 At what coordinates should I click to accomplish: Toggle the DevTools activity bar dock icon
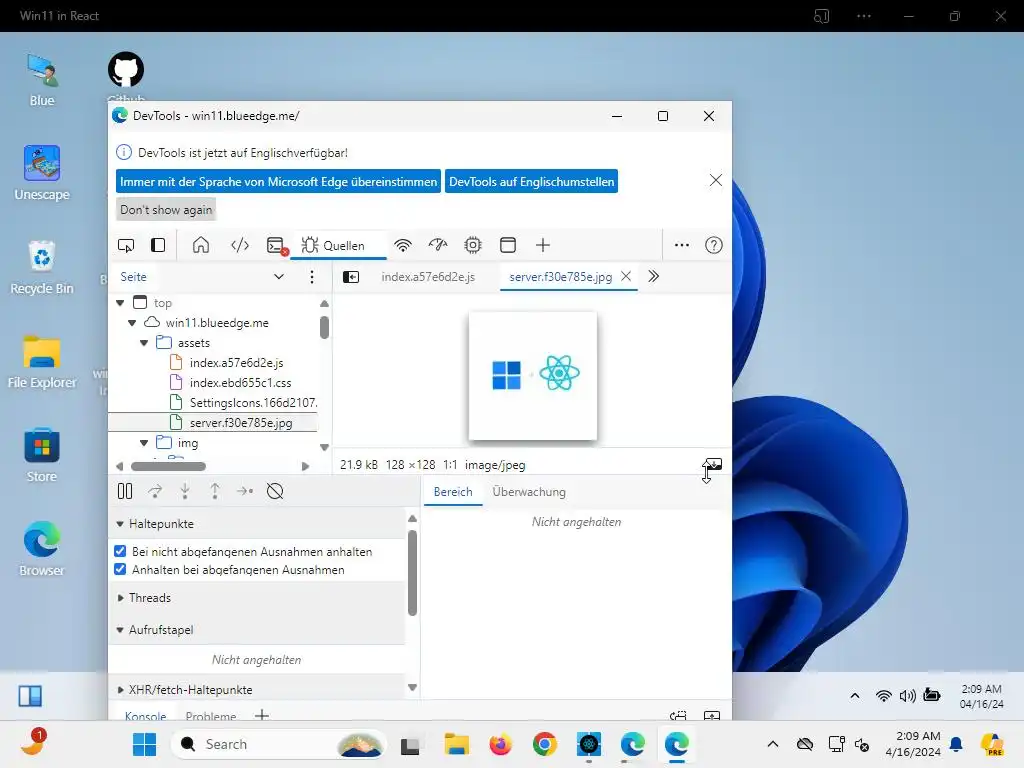click(x=158, y=246)
